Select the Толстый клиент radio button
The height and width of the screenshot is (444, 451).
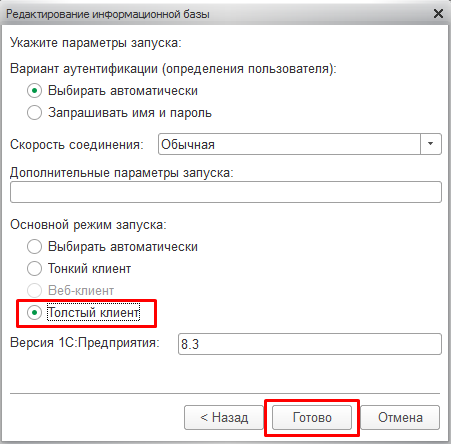click(34, 313)
